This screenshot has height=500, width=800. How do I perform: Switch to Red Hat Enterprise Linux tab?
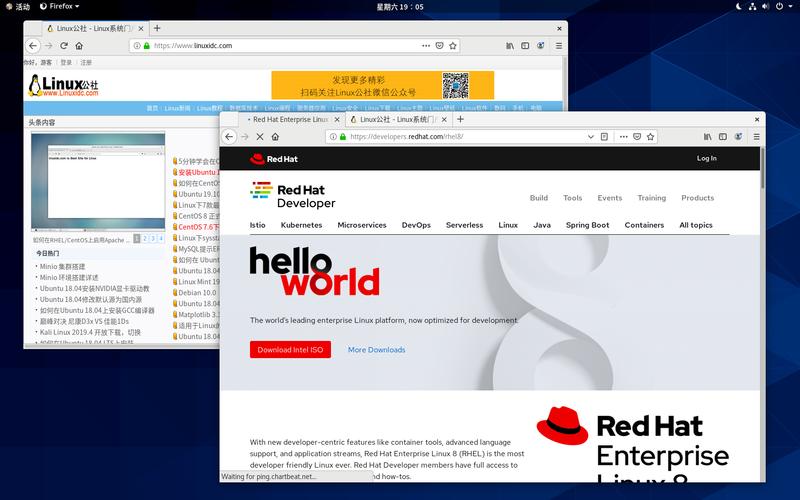click(x=290, y=119)
